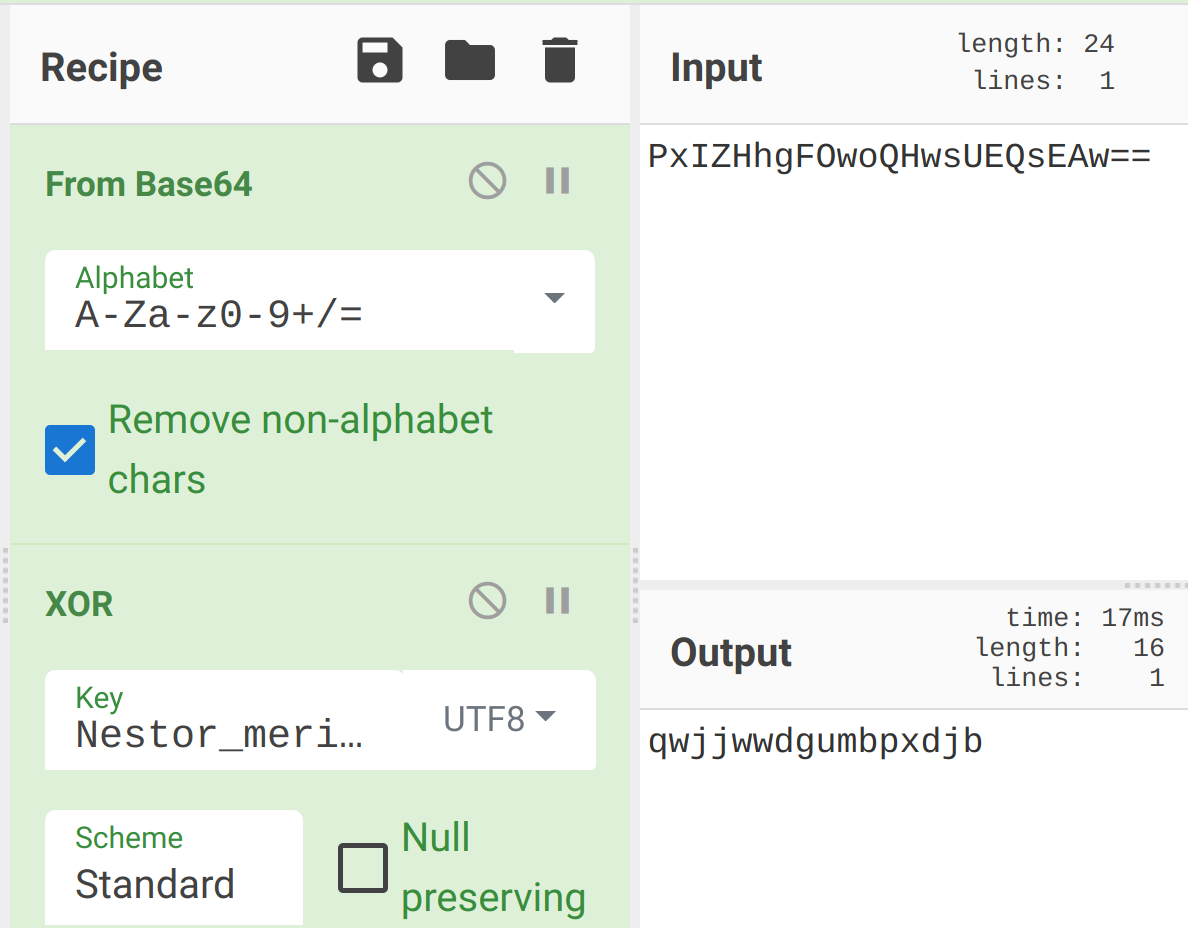Enable the Null preserving checkbox
Image resolution: width=1188 pixels, height=928 pixels.
[363, 867]
